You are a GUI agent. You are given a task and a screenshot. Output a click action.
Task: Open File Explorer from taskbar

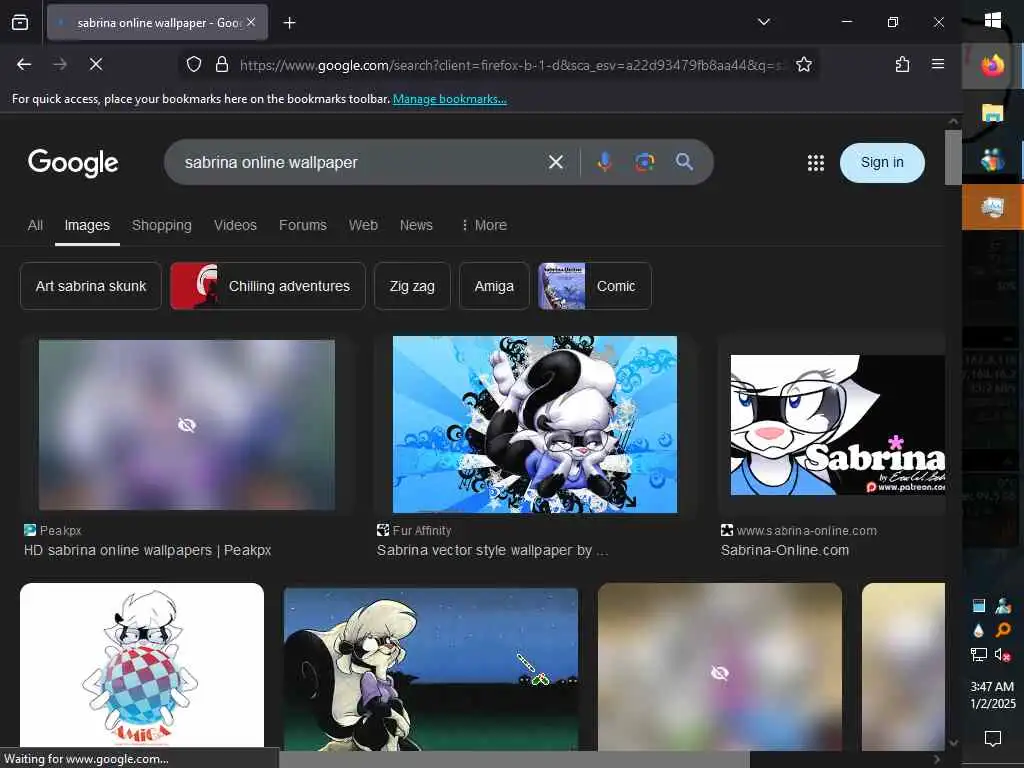(992, 113)
